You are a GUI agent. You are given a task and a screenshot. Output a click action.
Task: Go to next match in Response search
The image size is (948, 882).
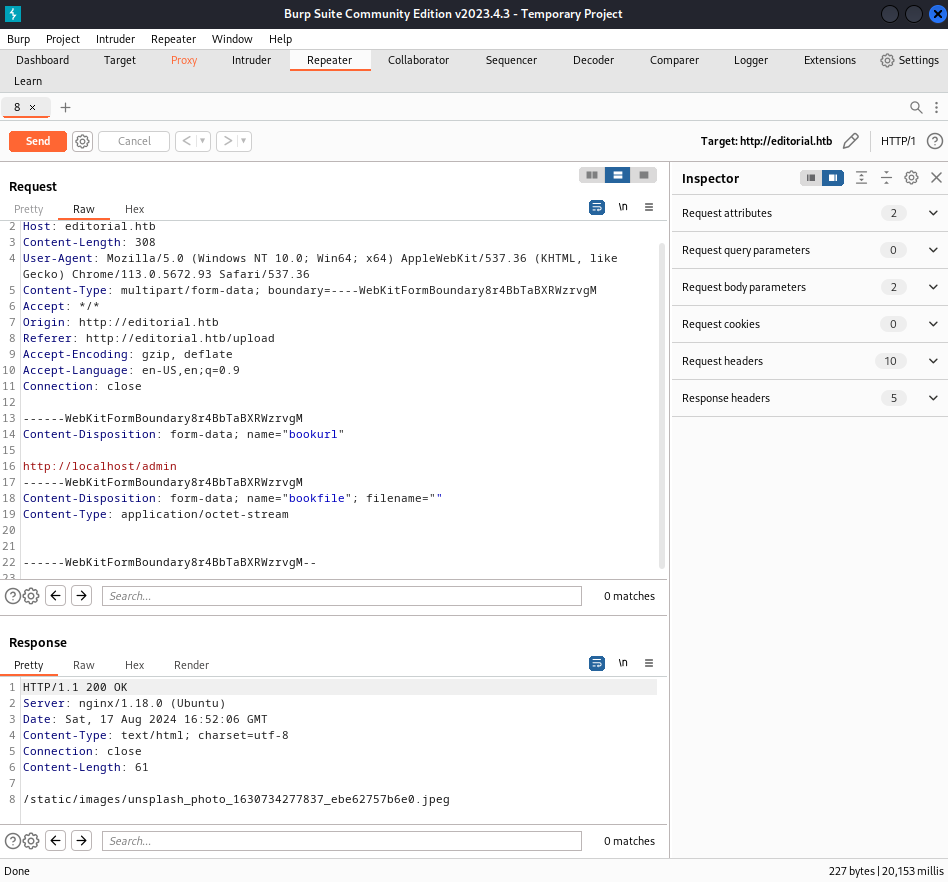click(x=82, y=841)
